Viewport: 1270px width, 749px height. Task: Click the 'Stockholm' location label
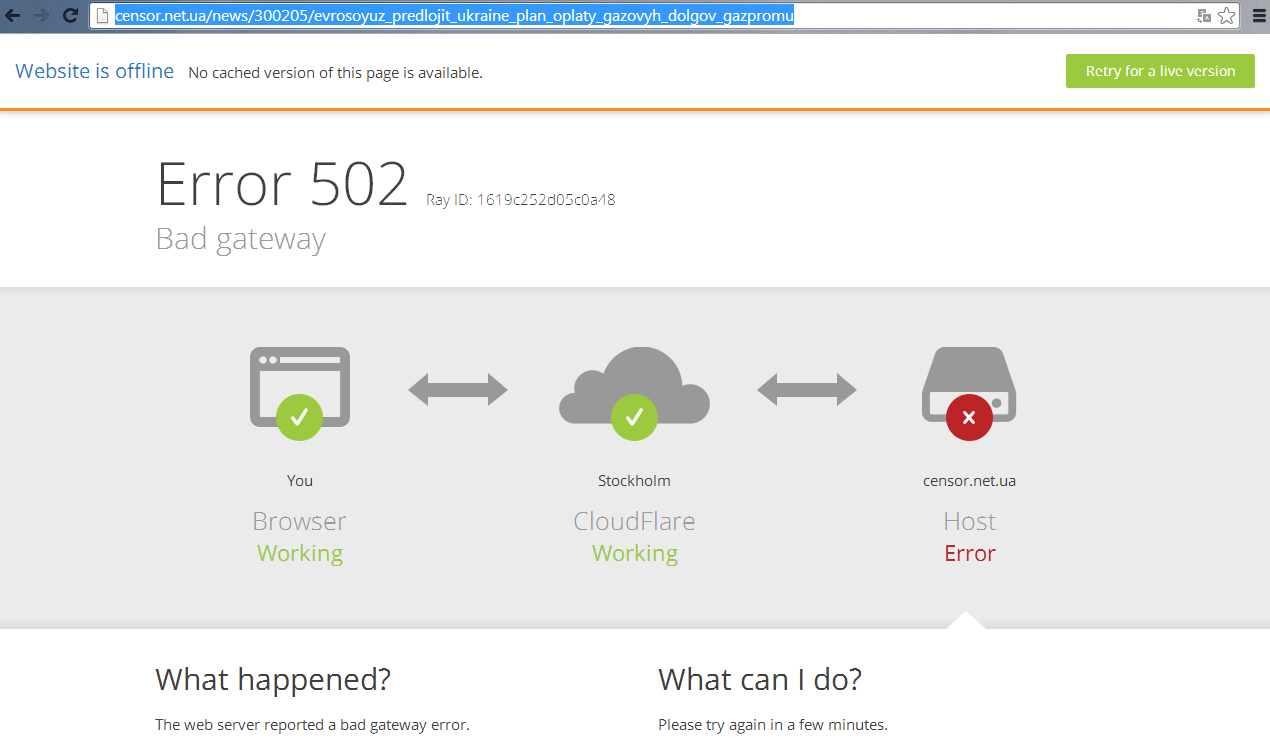pyautogui.click(x=634, y=480)
